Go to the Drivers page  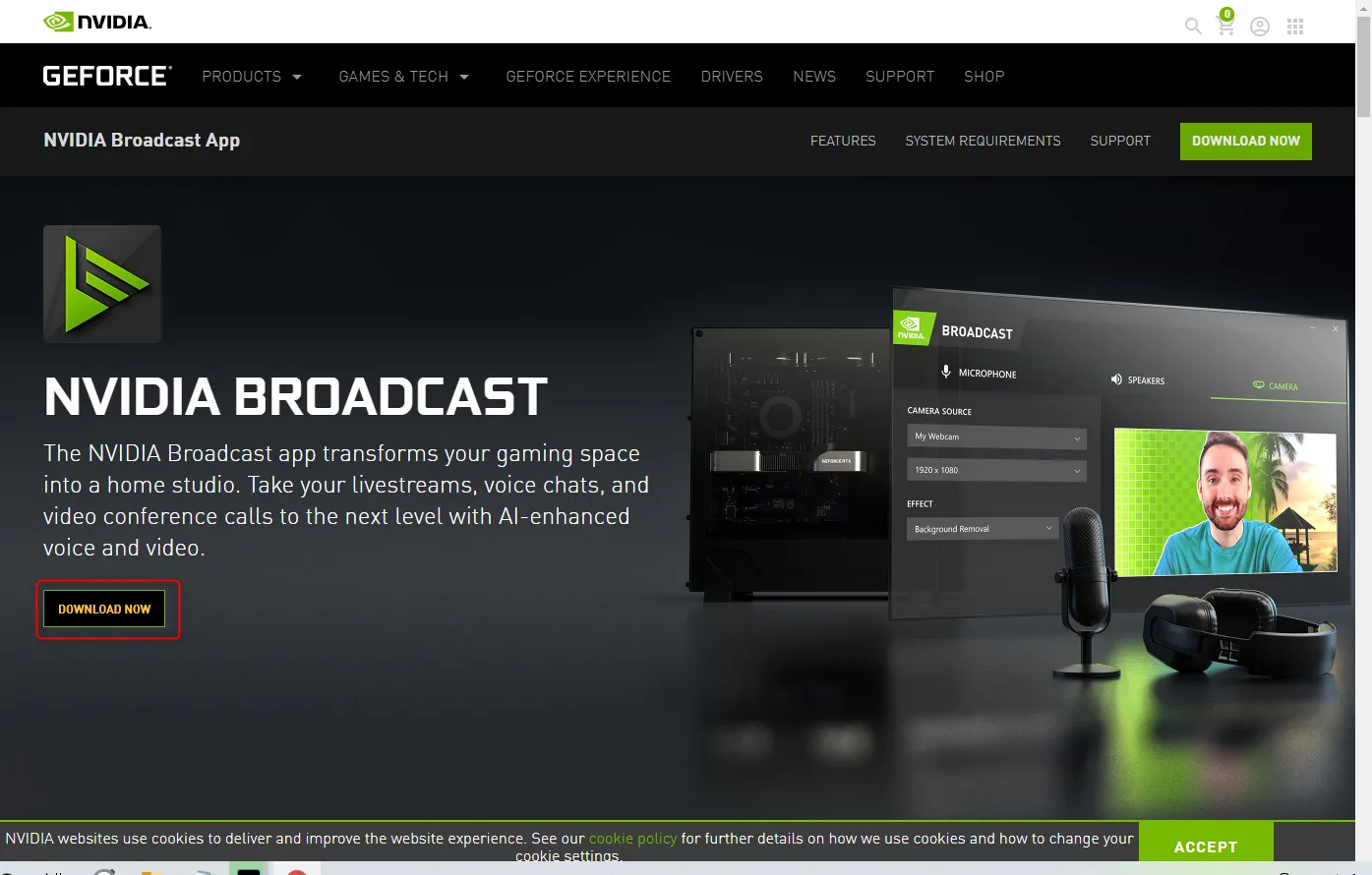pos(732,77)
